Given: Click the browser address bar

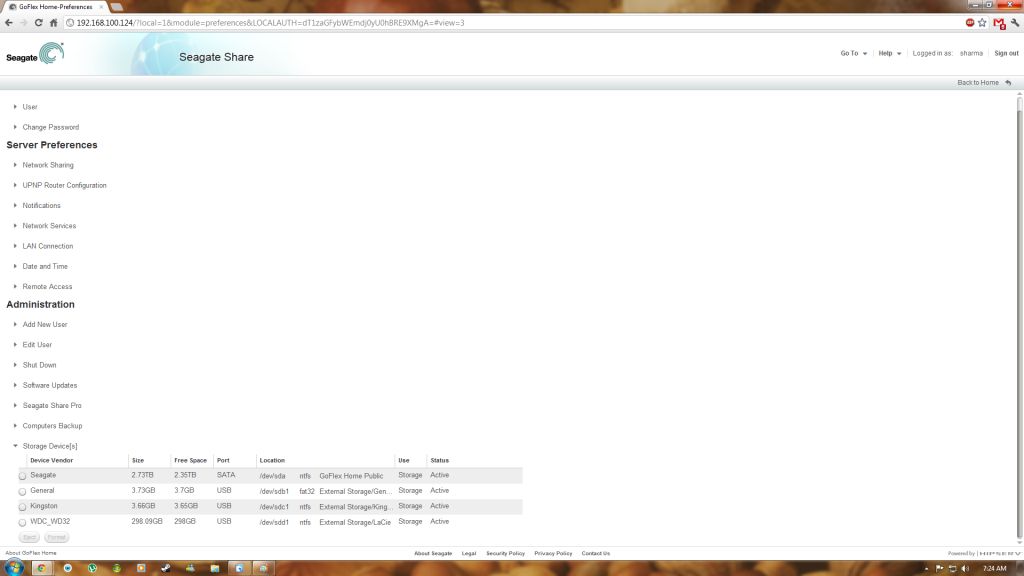Looking at the screenshot, I should pos(513,23).
